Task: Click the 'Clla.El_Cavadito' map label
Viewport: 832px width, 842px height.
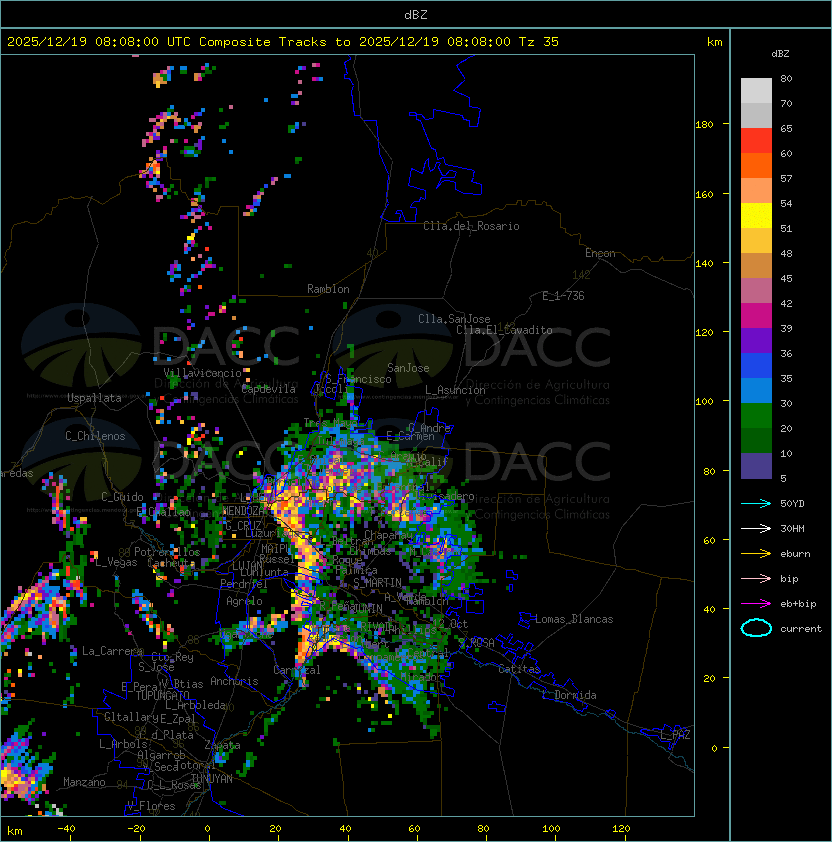Action: 504,330
